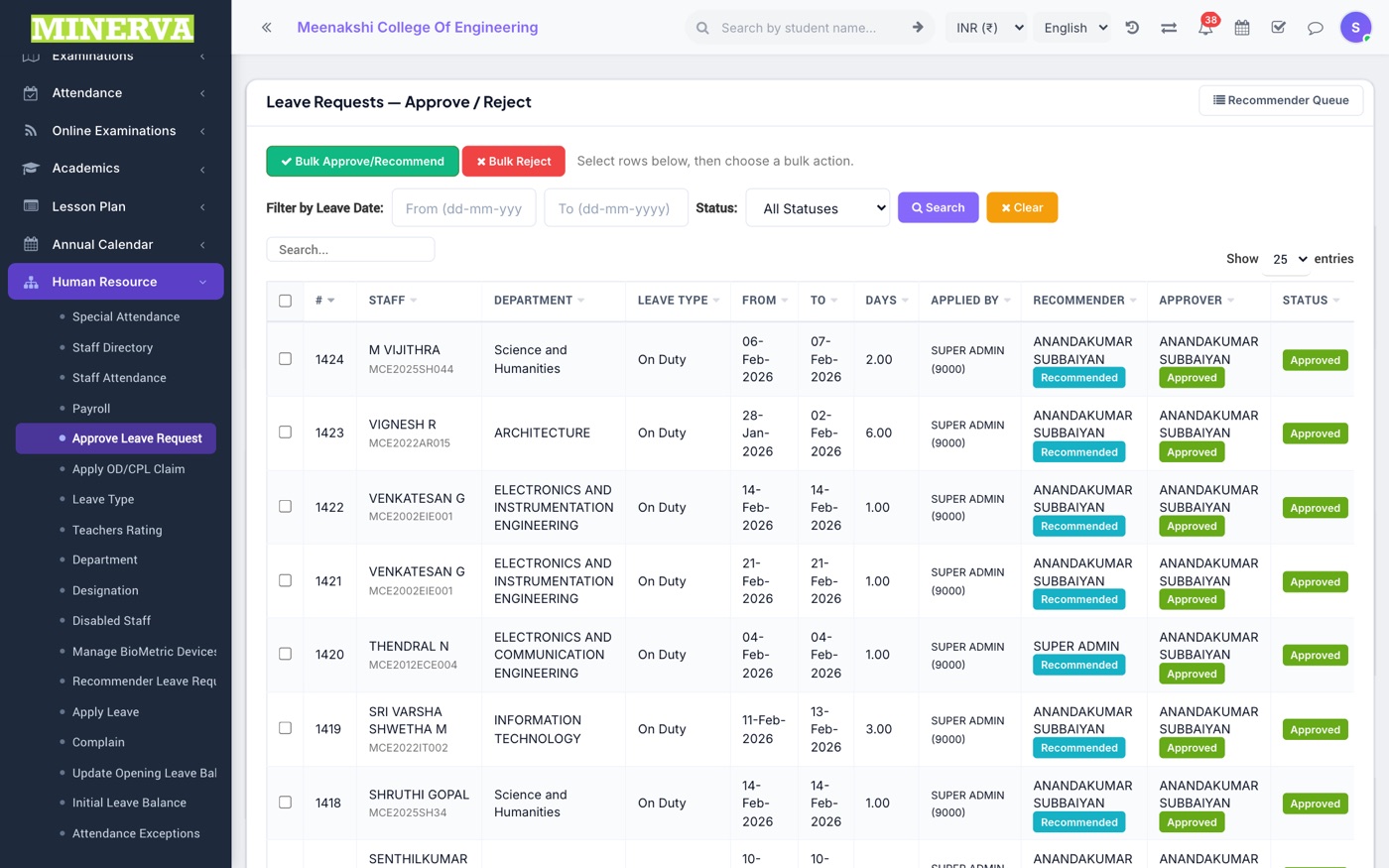Click the switch arrows icon in header
The width and height of the screenshot is (1389, 868).
(x=1169, y=28)
